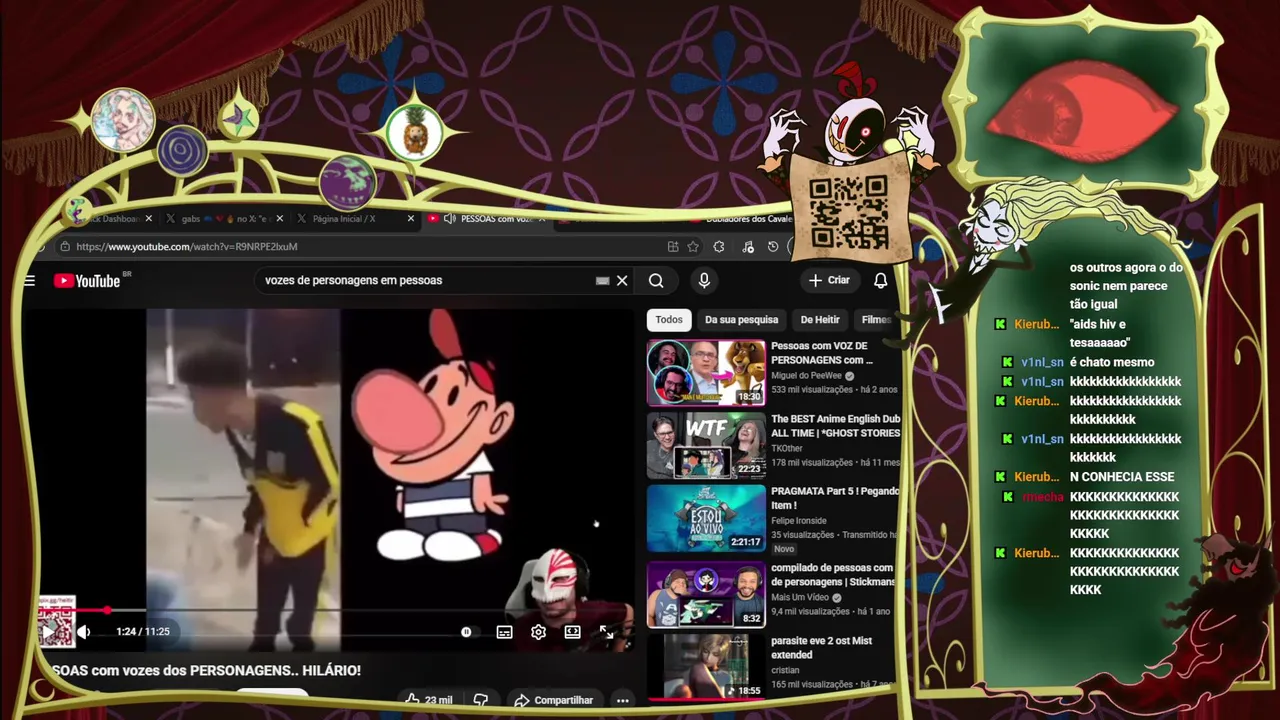
Task: Seek on the red video progress bar
Action: point(335,610)
